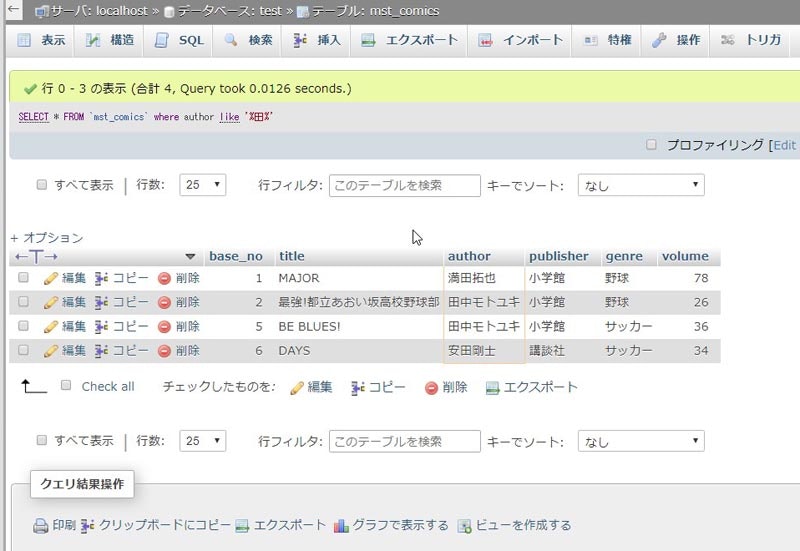
Task: Click the upper 行フィルタ search field
Action: 405,185
